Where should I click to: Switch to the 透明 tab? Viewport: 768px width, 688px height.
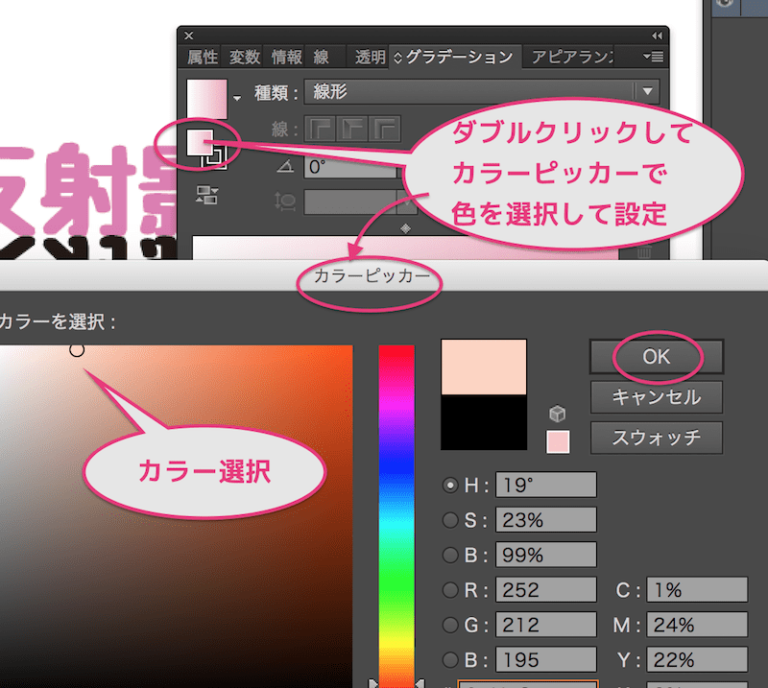pos(369,57)
